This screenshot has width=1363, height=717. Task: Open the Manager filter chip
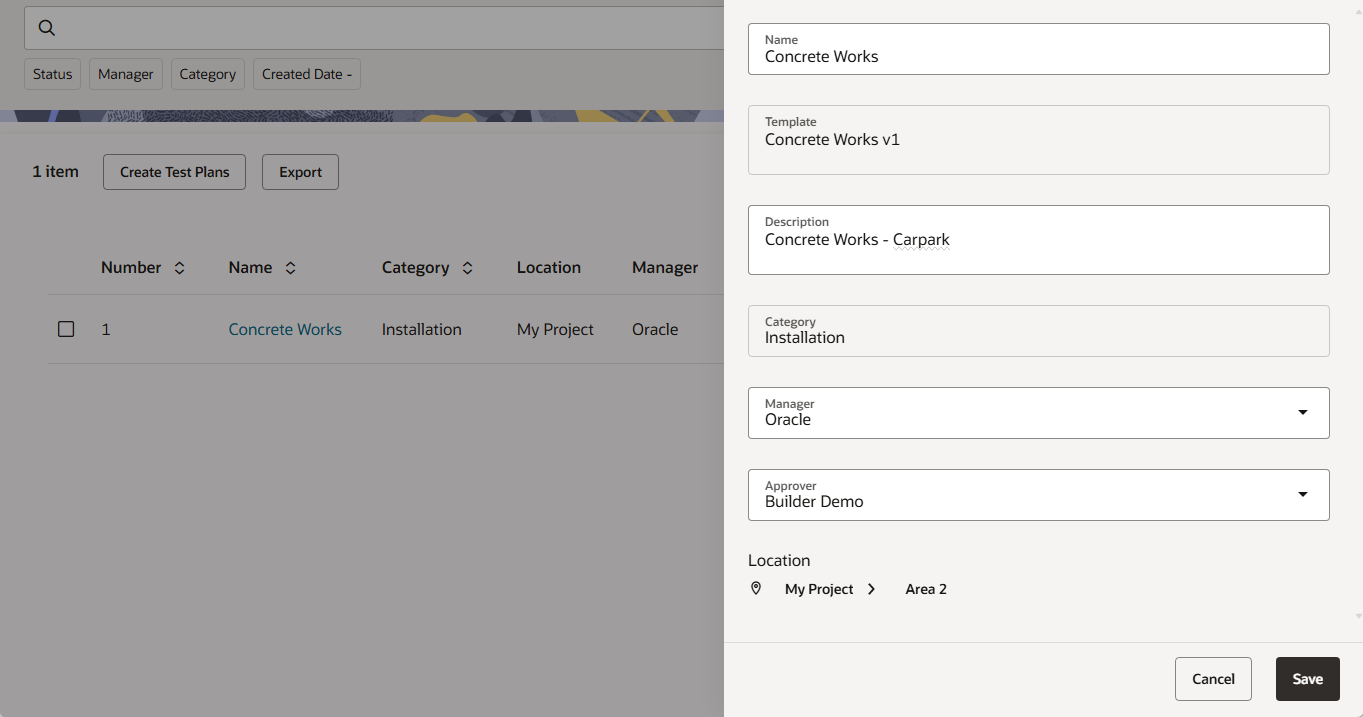click(x=126, y=74)
